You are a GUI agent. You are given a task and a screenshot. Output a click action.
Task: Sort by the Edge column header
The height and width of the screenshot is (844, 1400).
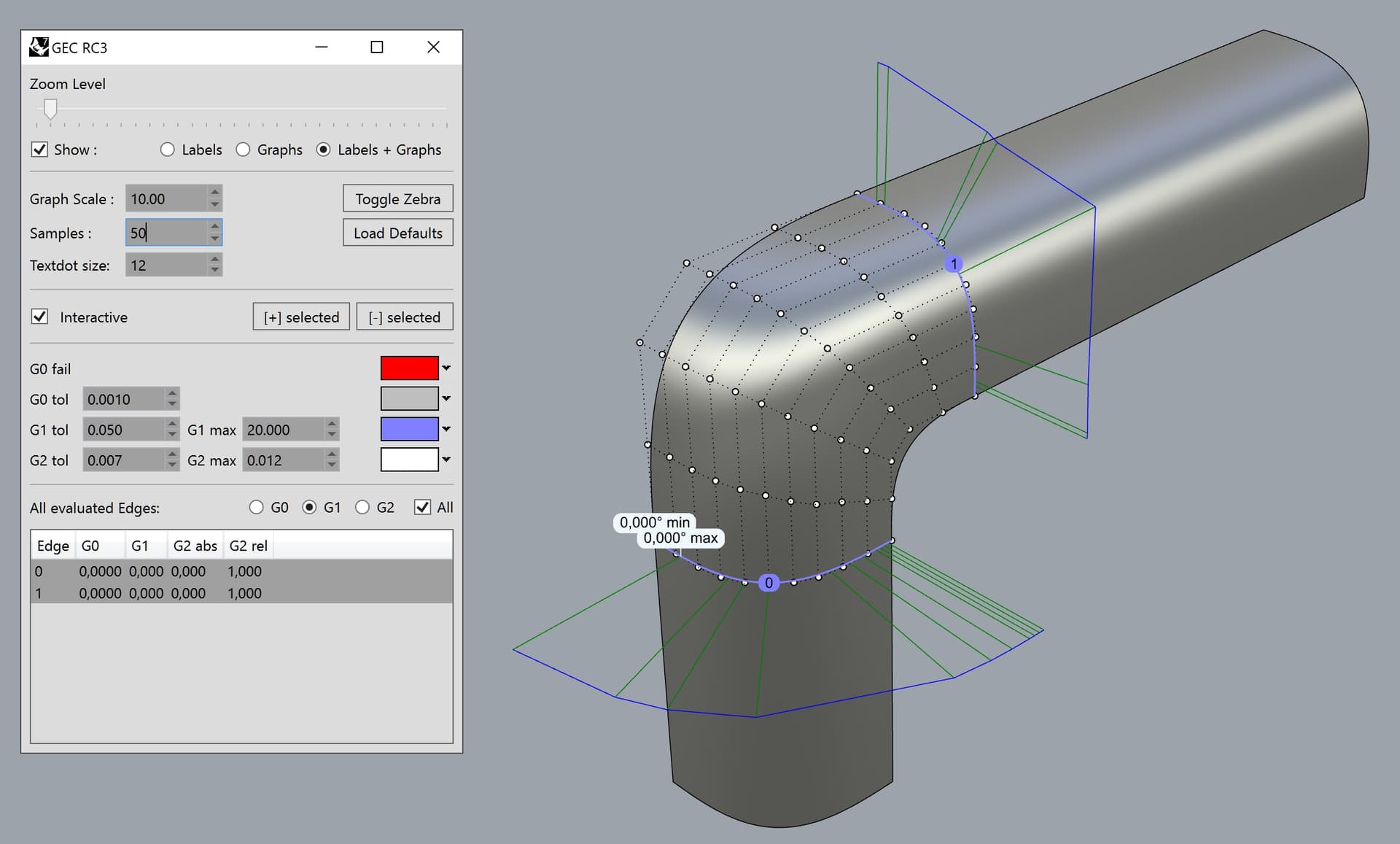pos(53,546)
